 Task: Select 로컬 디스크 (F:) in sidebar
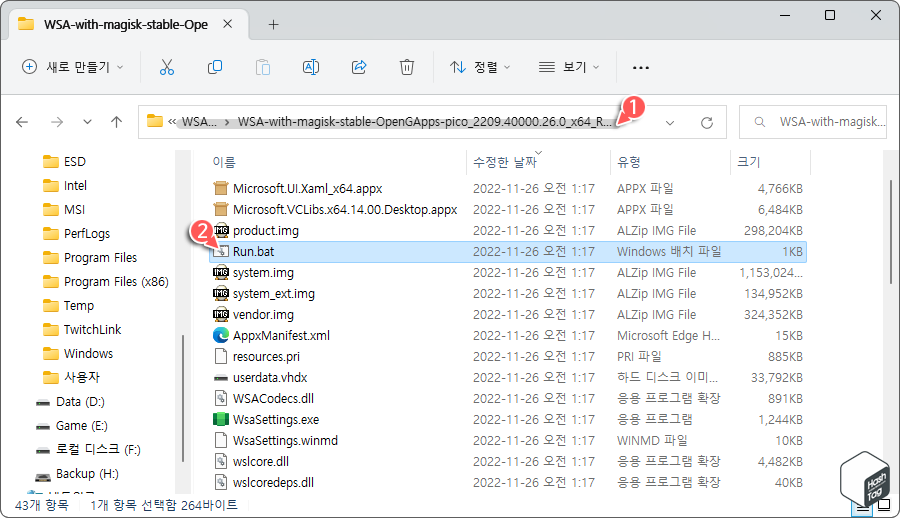pos(88,449)
